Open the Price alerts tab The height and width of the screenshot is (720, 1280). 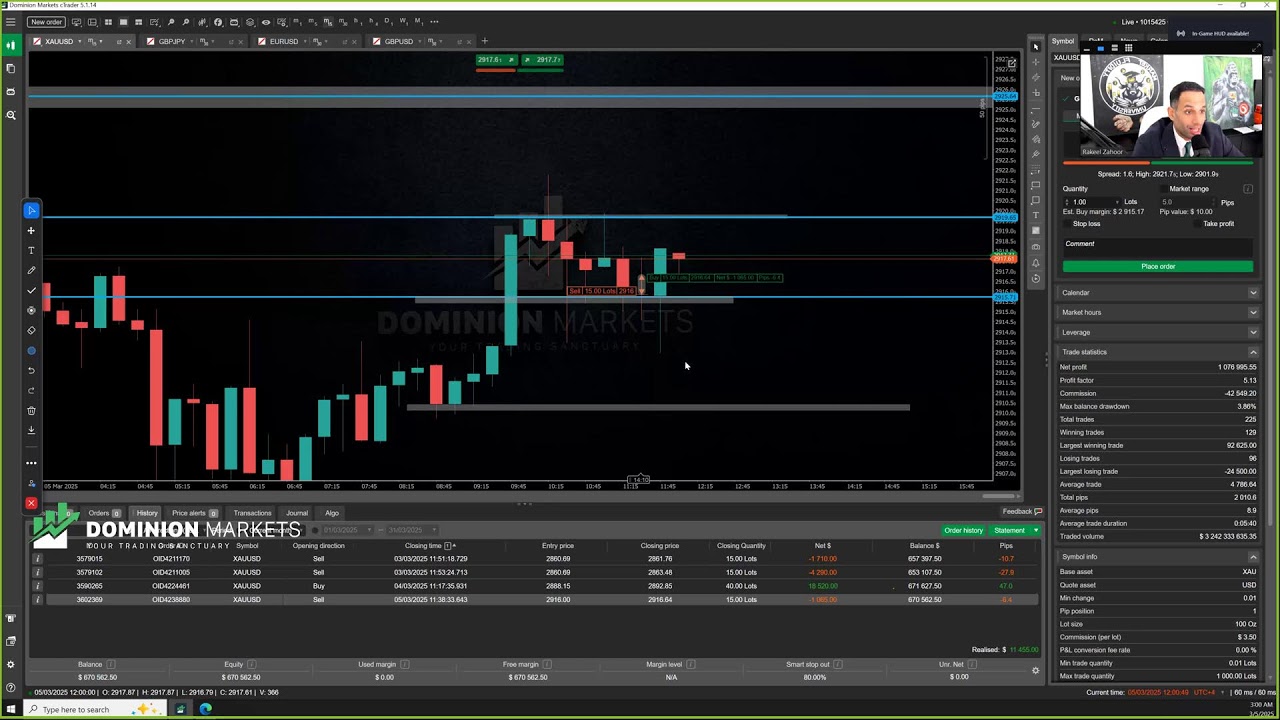[x=194, y=513]
